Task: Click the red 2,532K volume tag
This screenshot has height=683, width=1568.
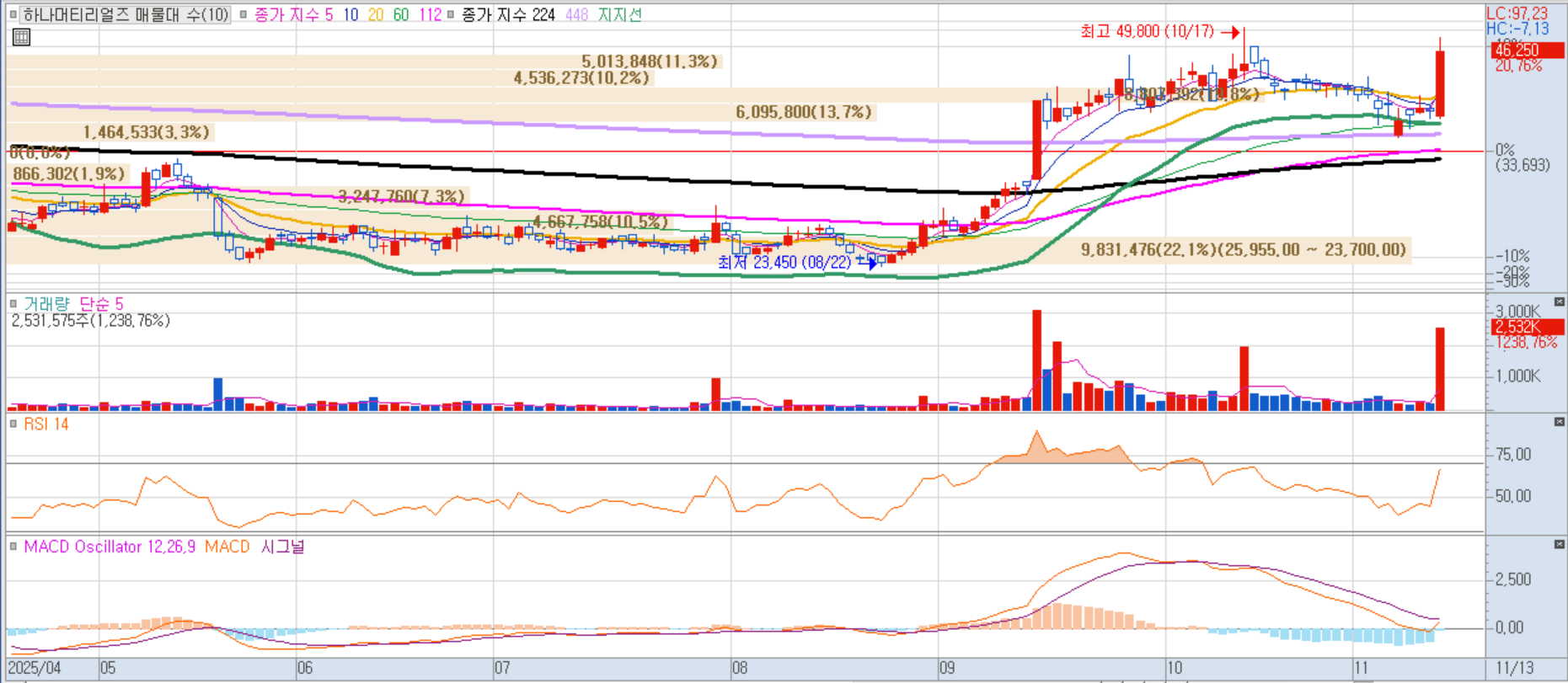Action: point(1527,327)
